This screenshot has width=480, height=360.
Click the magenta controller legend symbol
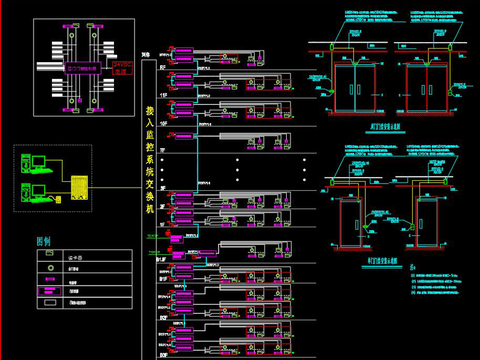(50, 291)
